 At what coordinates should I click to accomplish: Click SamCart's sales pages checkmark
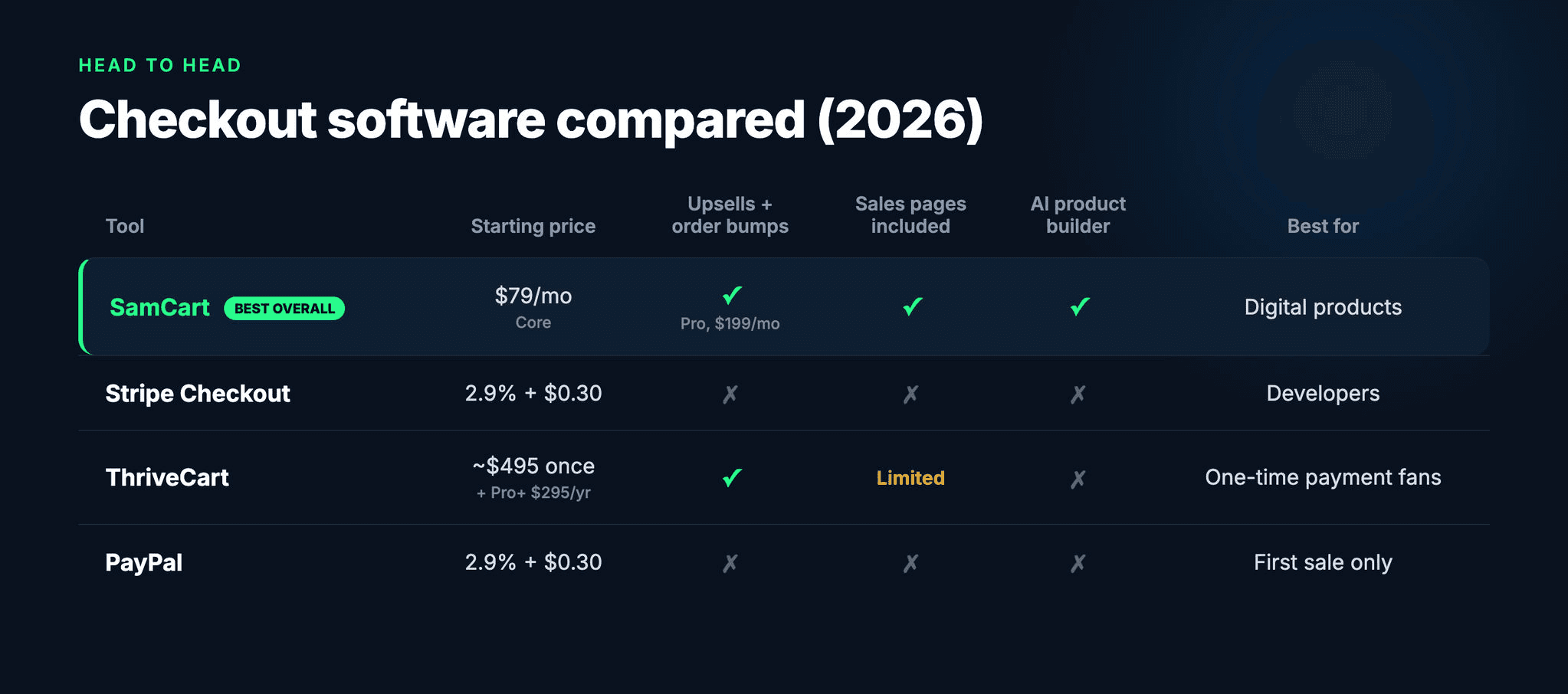click(912, 306)
